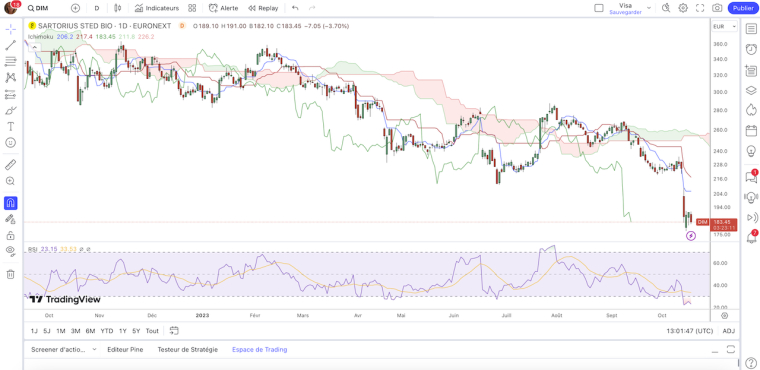Open the emoji icons tool
760x370 pixels.
(x=11, y=143)
